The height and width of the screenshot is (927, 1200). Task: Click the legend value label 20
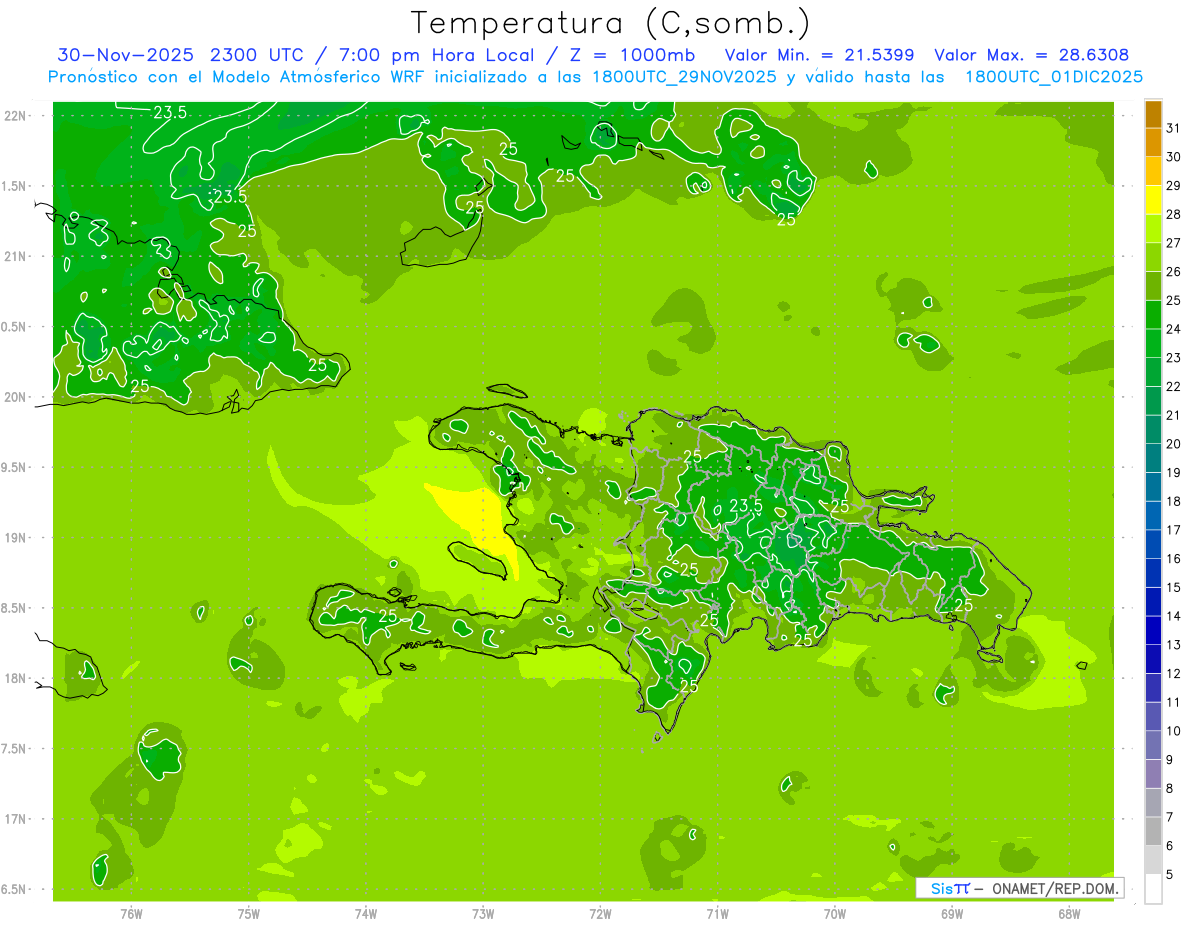(x=1174, y=444)
